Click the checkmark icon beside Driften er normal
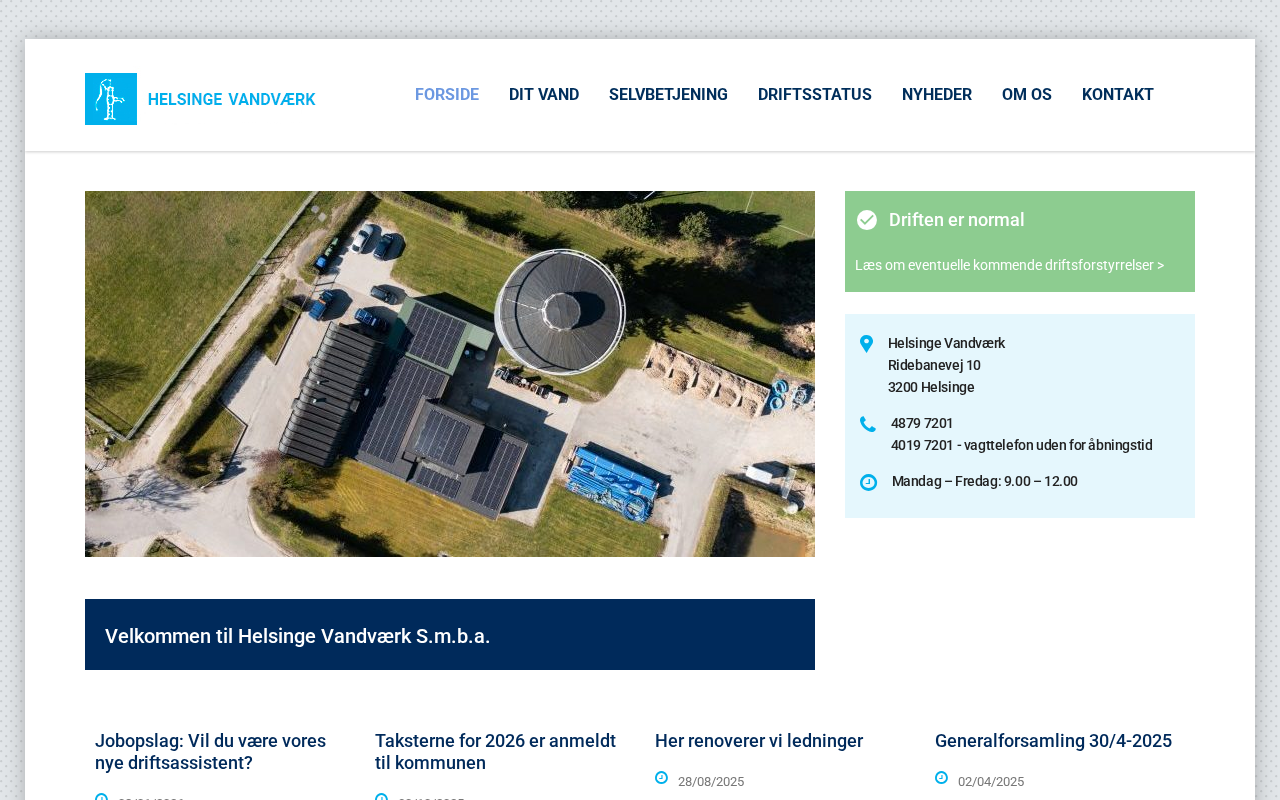 tap(867, 220)
